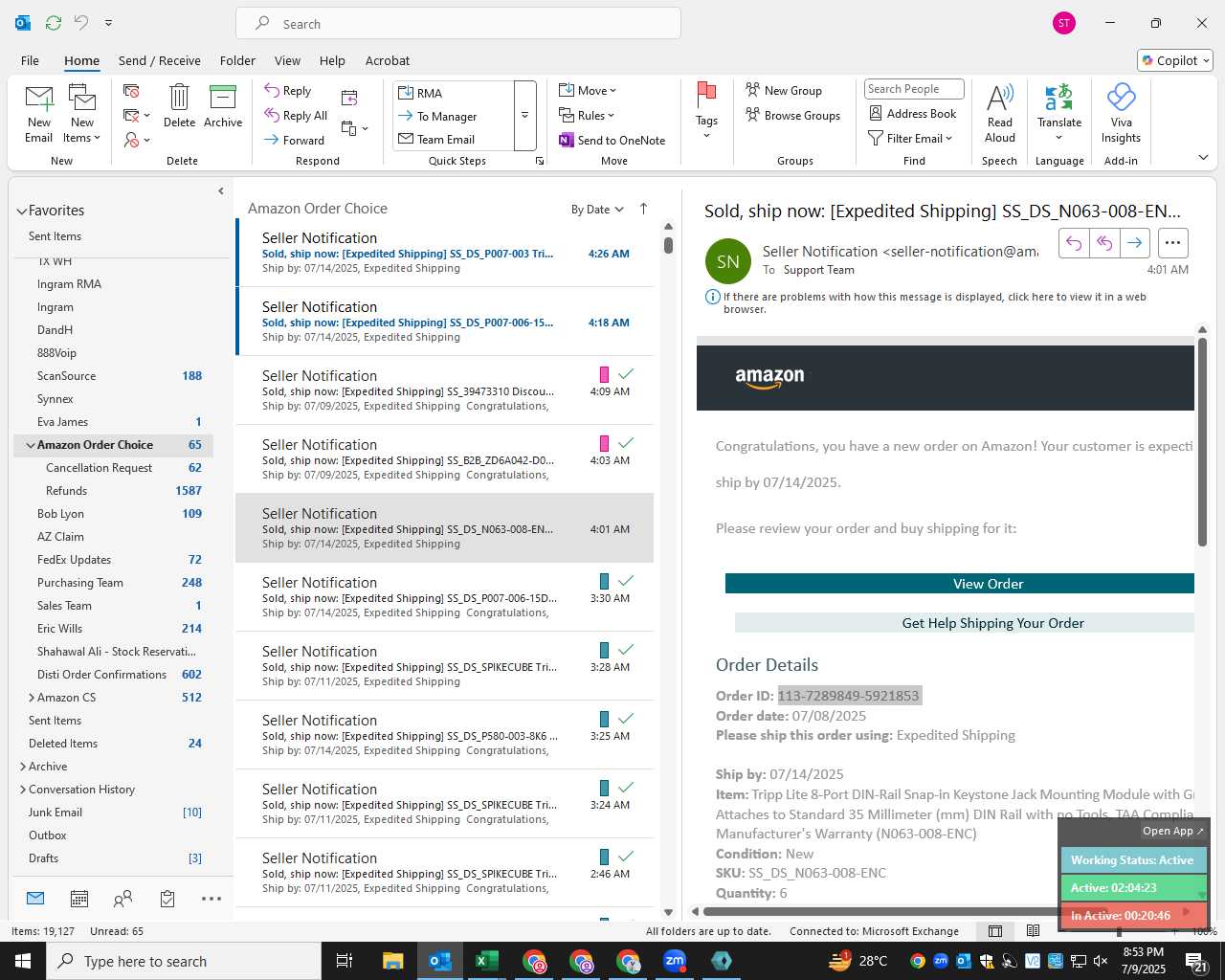Click the Search People field
The width and height of the screenshot is (1225, 980).
(914, 89)
